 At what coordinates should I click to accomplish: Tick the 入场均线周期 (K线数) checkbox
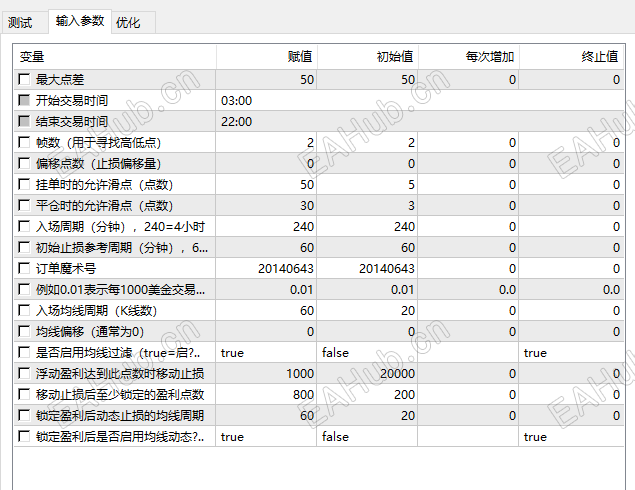(24, 310)
